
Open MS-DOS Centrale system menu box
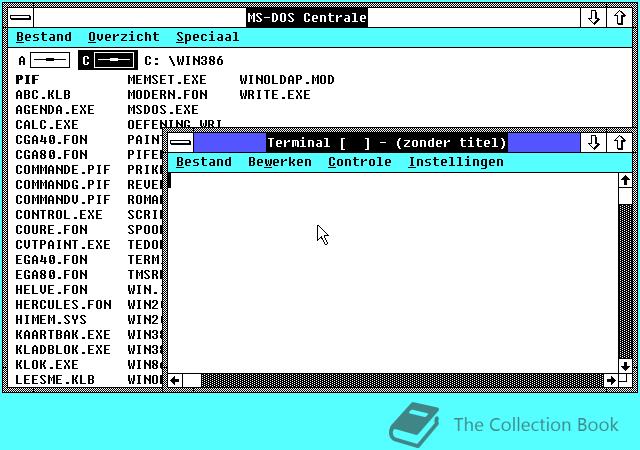point(20,18)
